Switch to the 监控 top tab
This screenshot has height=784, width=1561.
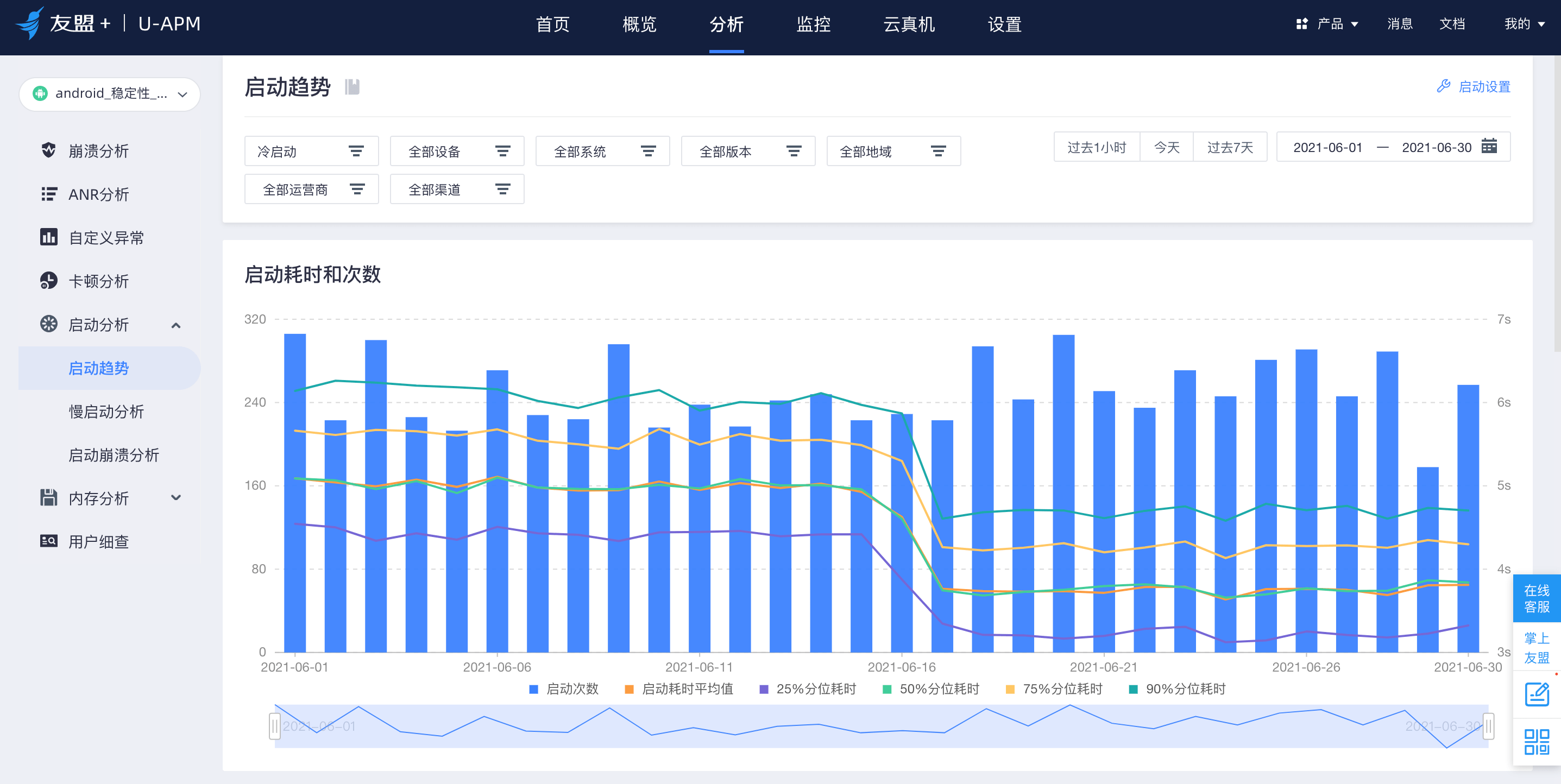(x=813, y=24)
